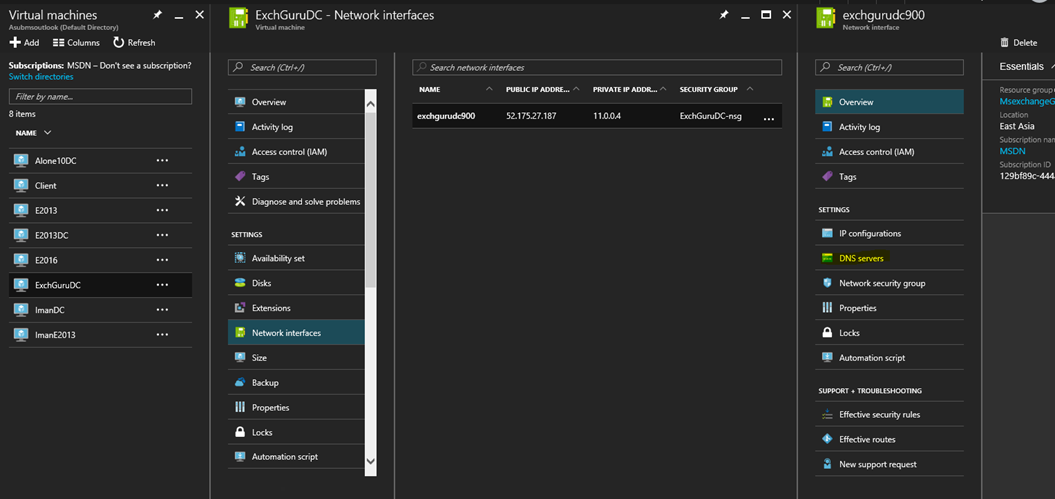Open Properties in ExchGuruDC VM menu
The height and width of the screenshot is (499, 1055).
click(296, 408)
